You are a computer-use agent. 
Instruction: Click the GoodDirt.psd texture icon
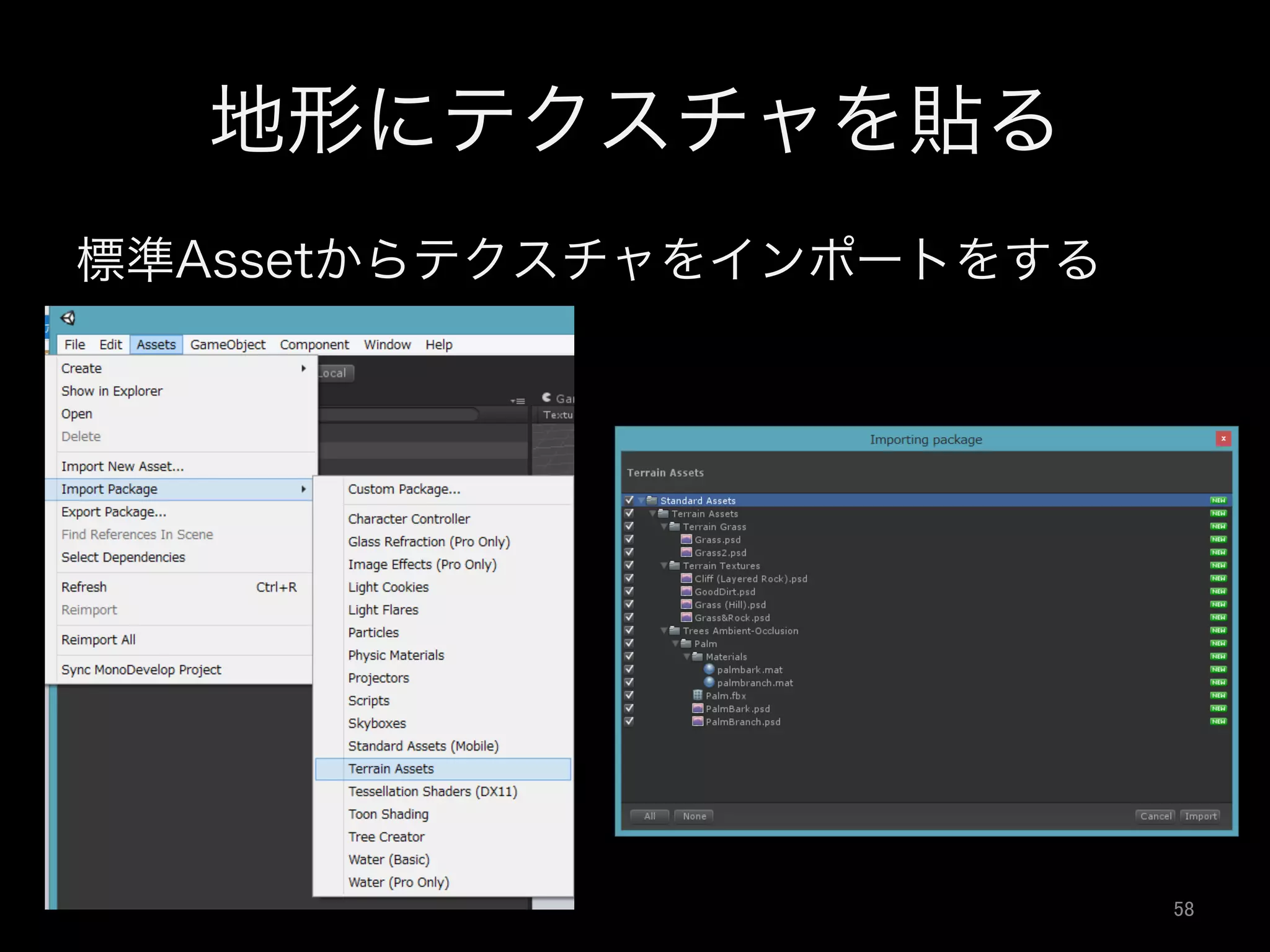(686, 591)
